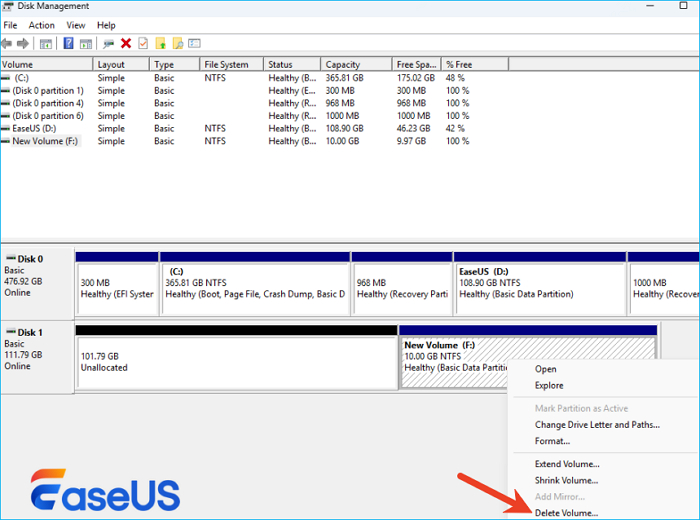Select the 968 MB Recovery partition block
Viewport: 700px width, 520px height.
point(402,284)
